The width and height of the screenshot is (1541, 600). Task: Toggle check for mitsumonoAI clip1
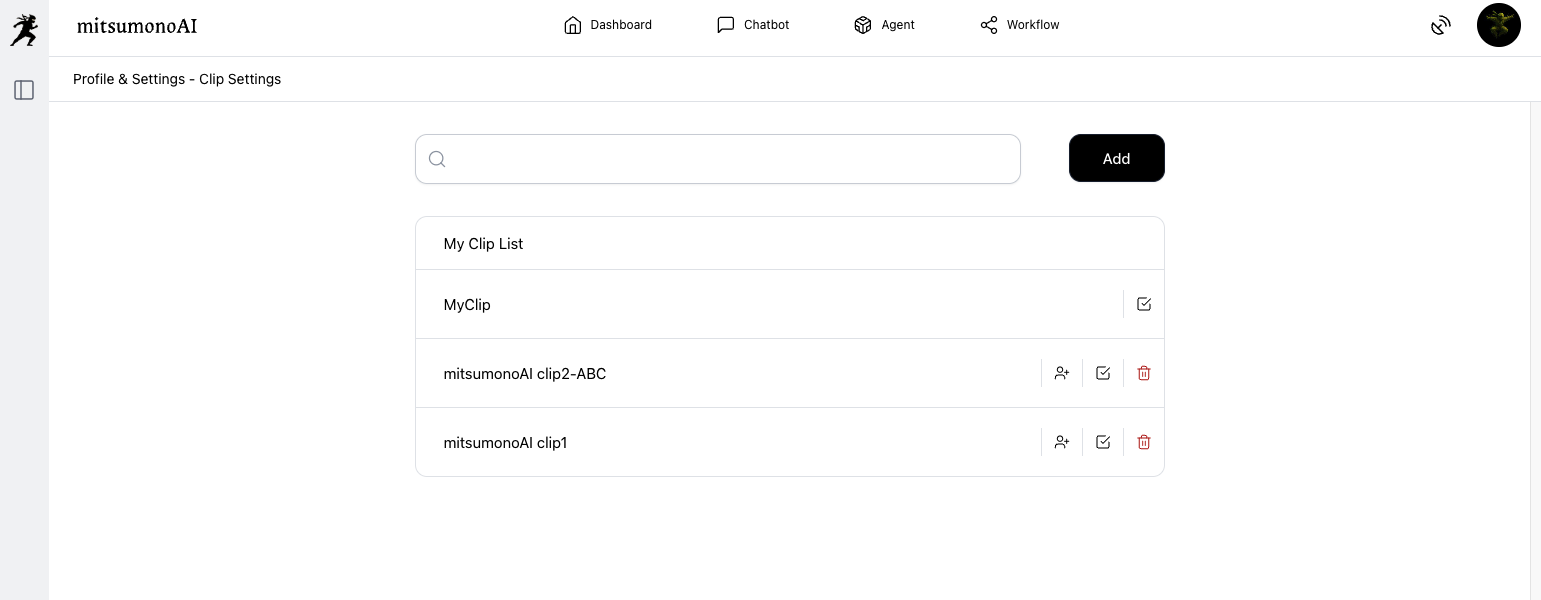point(1103,442)
